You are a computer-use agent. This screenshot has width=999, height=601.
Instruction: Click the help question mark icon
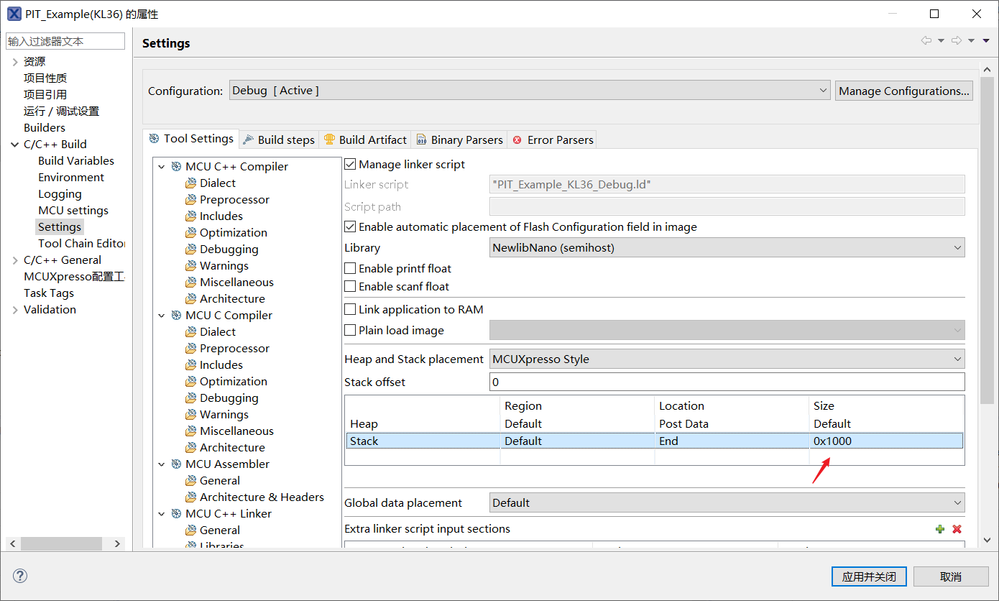point(20,576)
